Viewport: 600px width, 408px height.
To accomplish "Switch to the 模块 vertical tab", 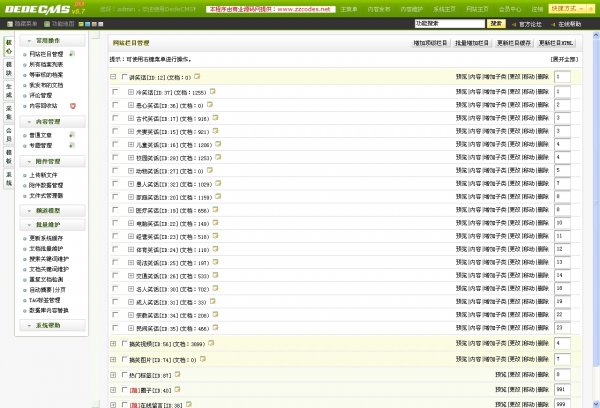I will [9, 69].
